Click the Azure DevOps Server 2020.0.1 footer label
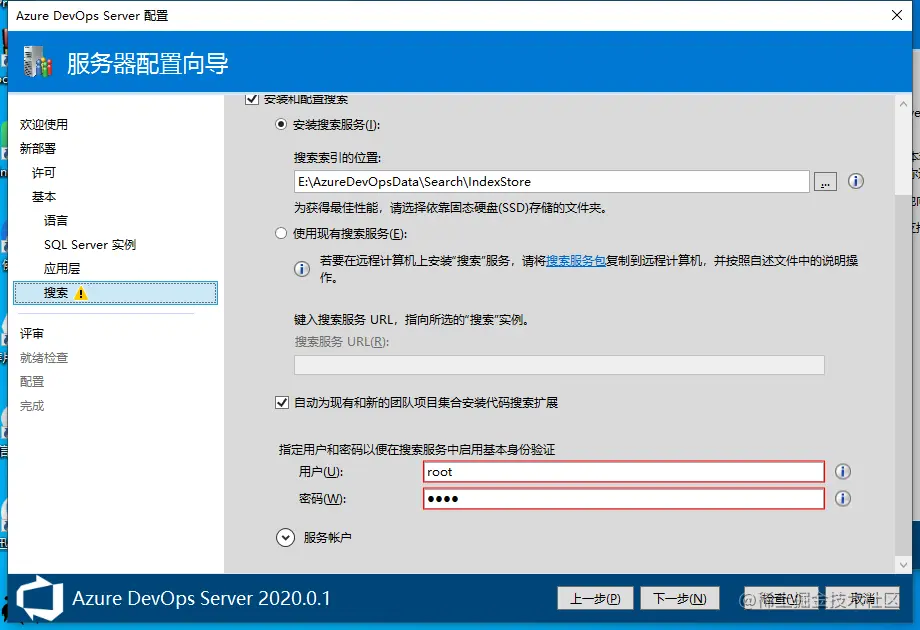 201,598
